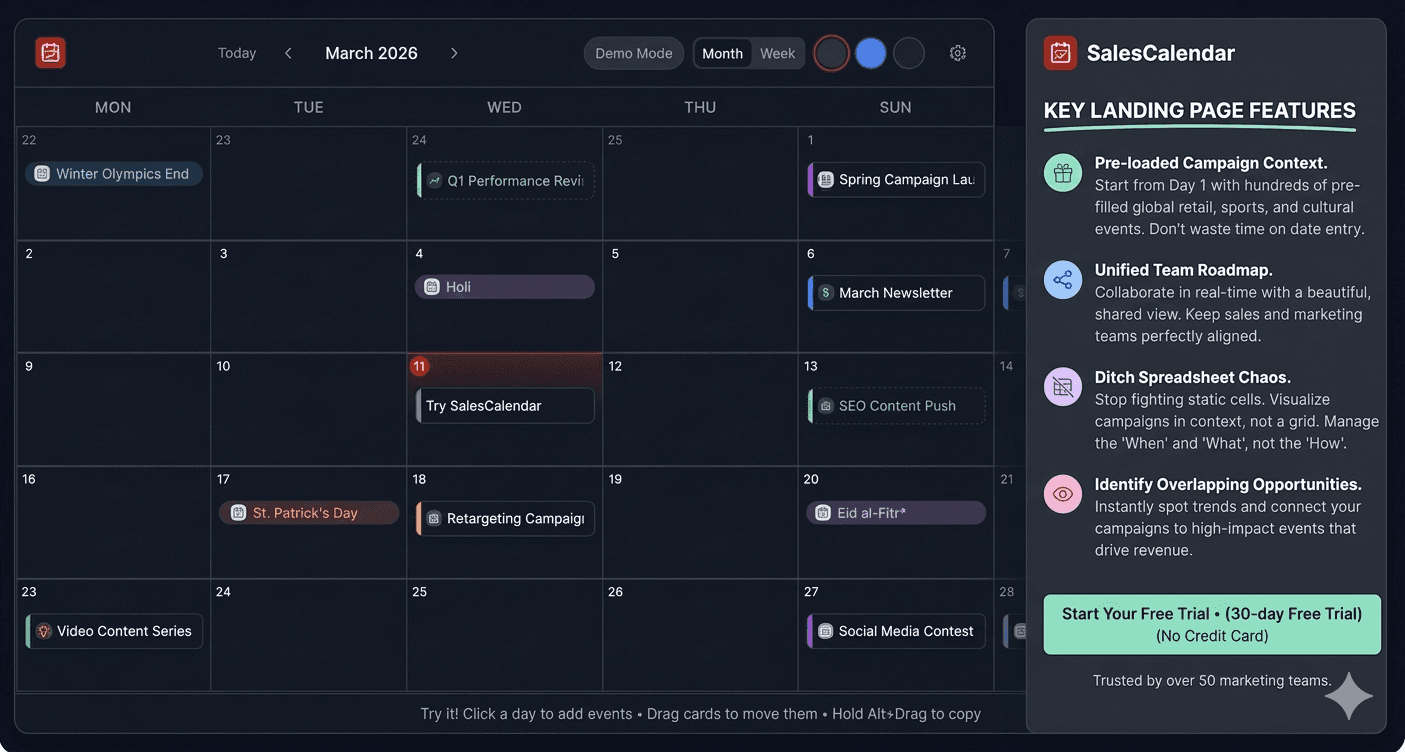The image size is (1405, 752).
Task: Click the eye icon for Overlapping Opportunities
Action: (x=1063, y=494)
